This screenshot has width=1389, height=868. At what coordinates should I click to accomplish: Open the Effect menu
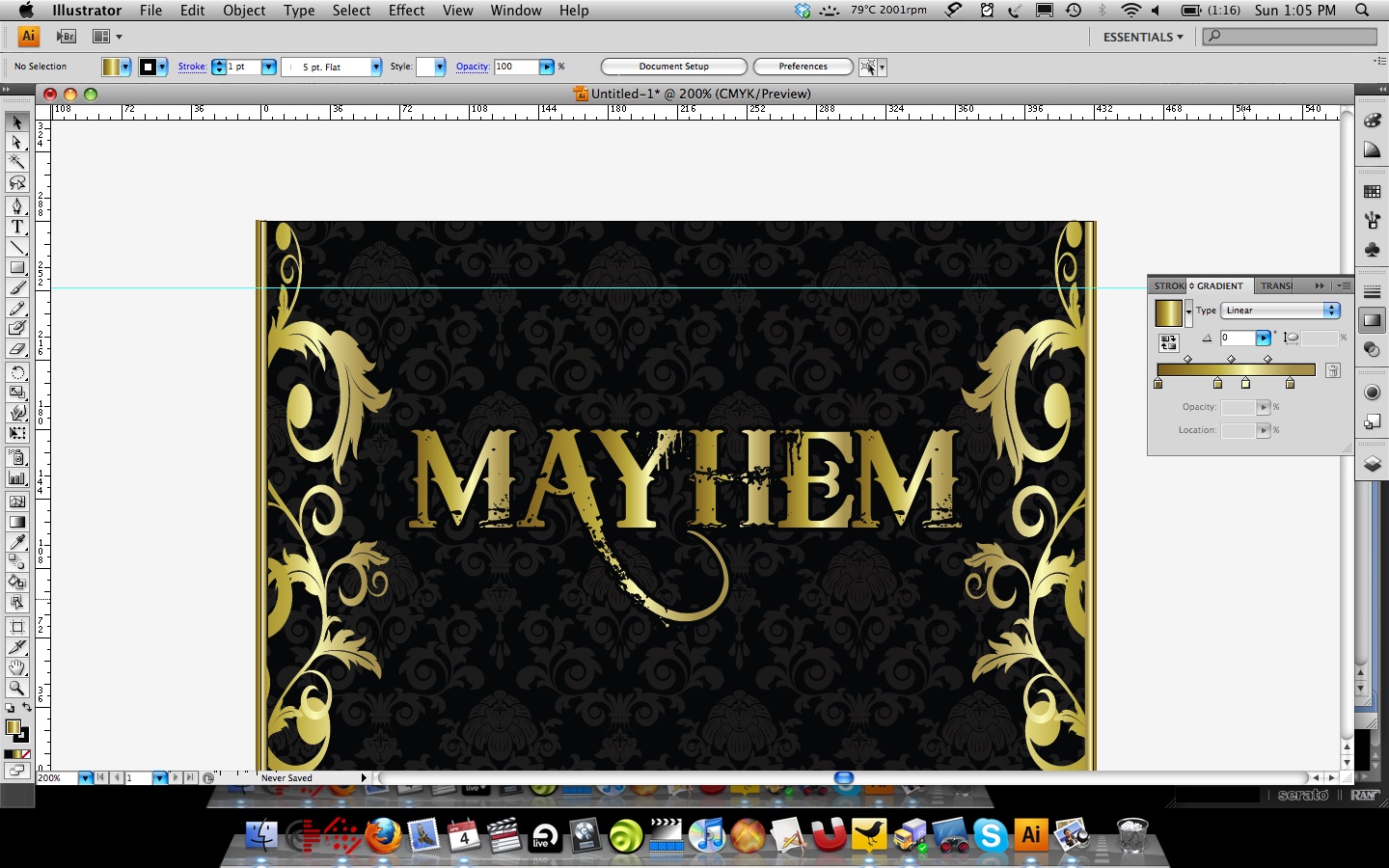tap(406, 11)
